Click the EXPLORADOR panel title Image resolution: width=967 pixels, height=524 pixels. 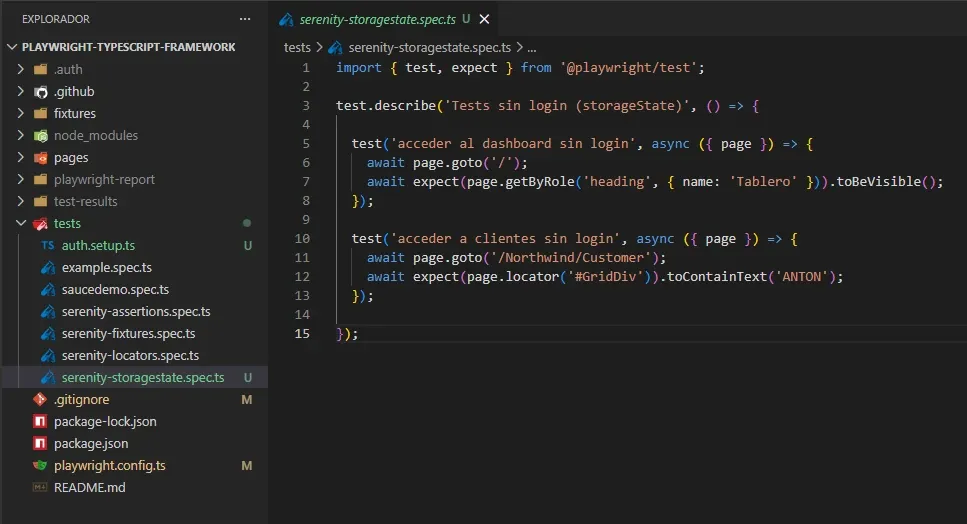click(56, 19)
